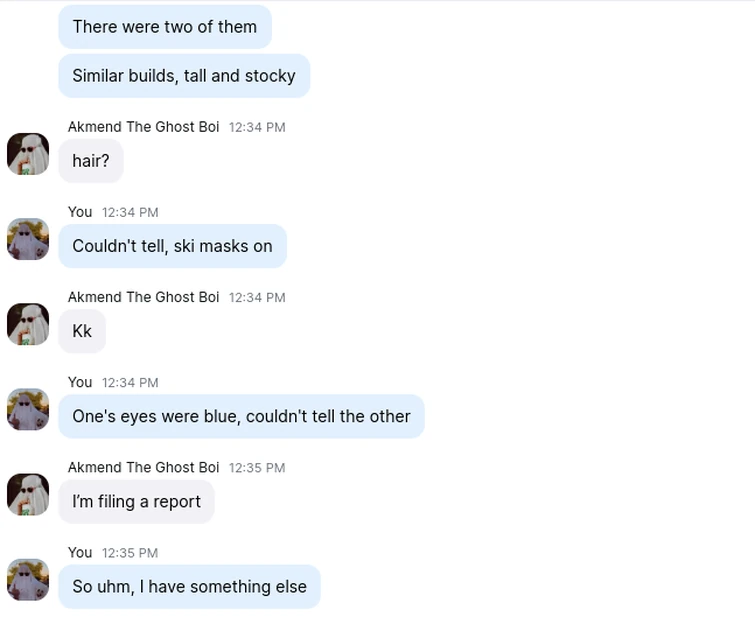Click the "You" label above the ski masks message
The height and width of the screenshot is (631, 755).
pos(80,212)
